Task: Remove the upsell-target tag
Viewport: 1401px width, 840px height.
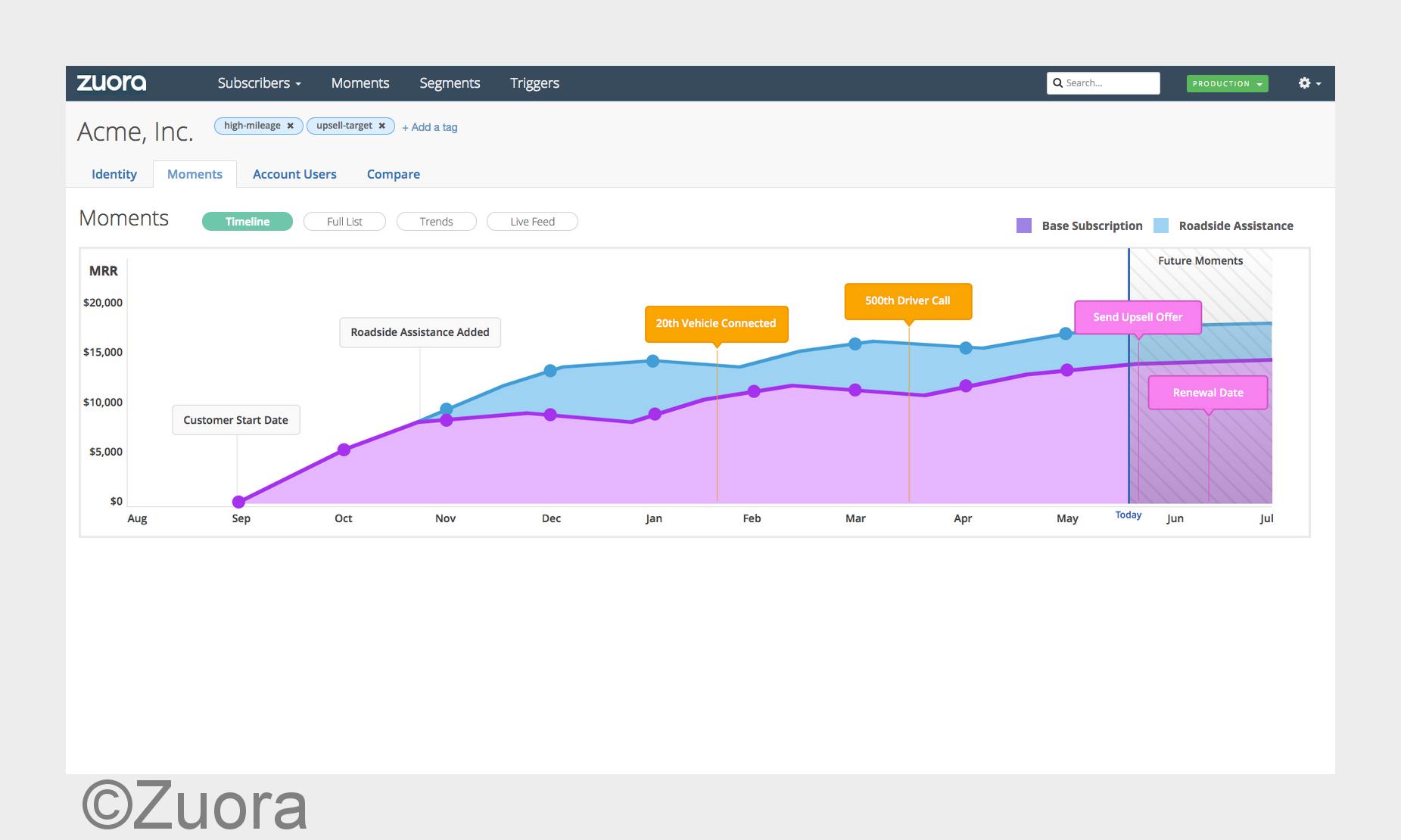Action: pyautogui.click(x=381, y=126)
